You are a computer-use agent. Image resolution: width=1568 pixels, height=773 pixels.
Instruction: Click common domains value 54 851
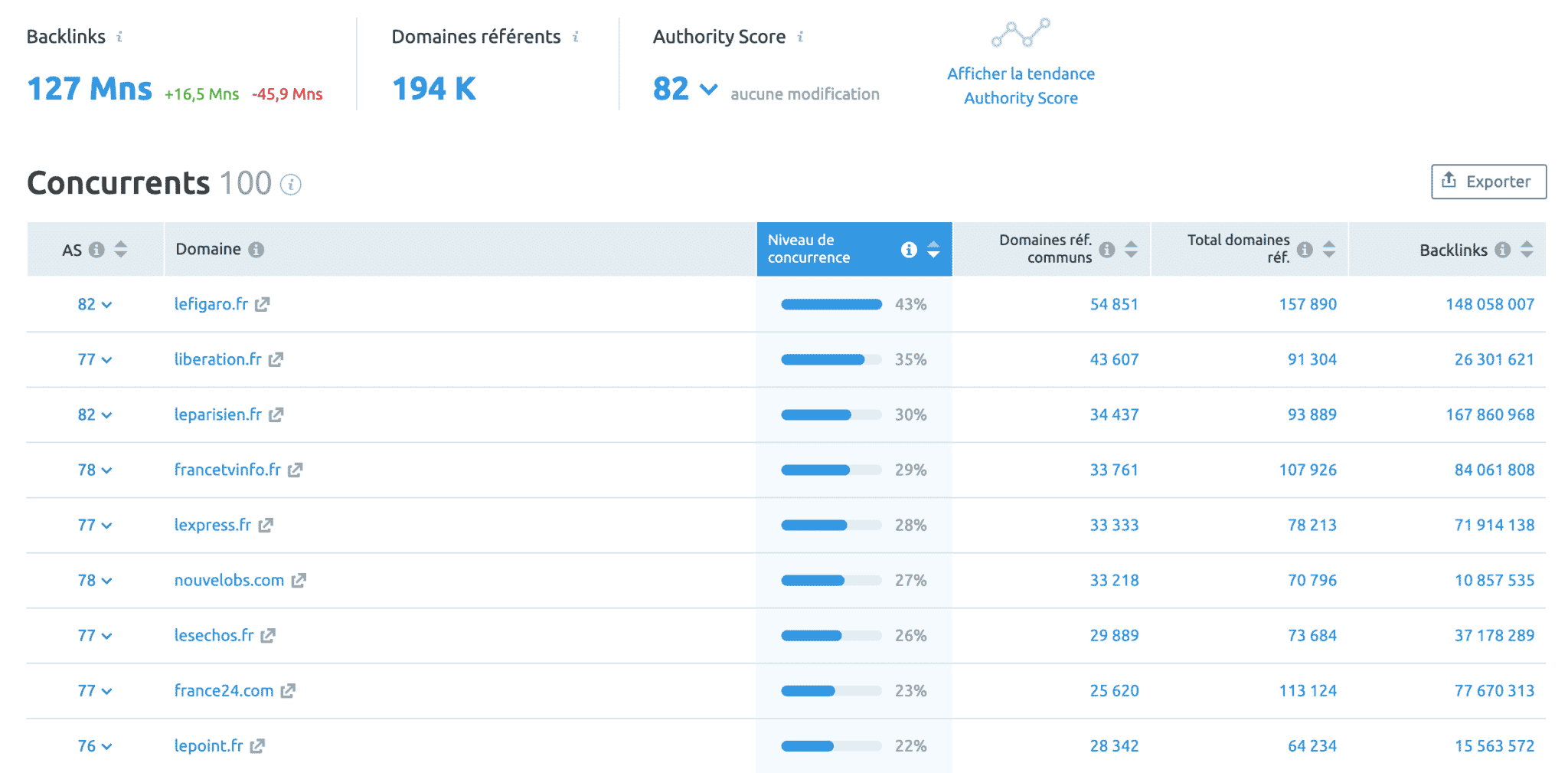(1114, 304)
